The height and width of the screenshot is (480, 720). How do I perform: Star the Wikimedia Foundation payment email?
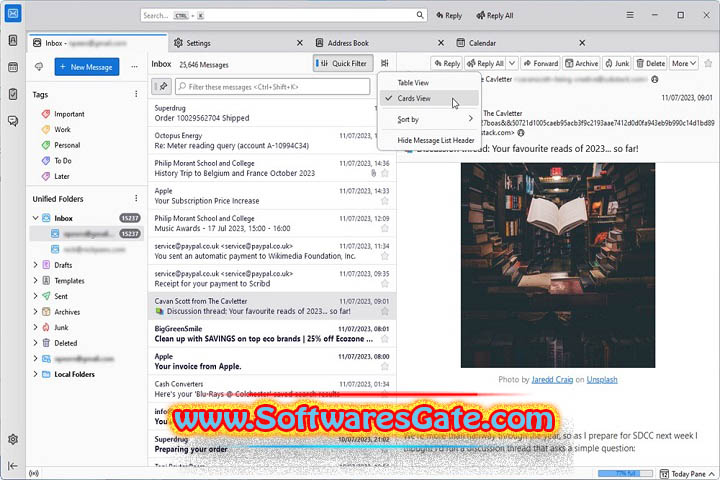point(385,256)
